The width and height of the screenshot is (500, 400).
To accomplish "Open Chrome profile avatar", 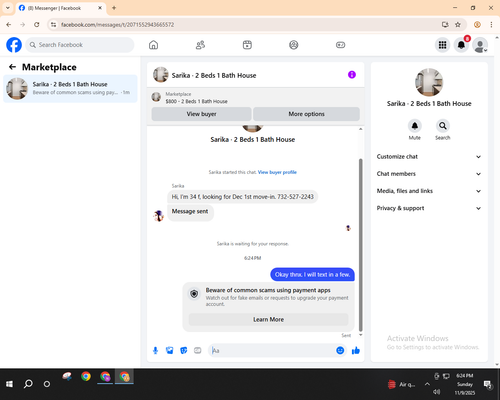I will click(477, 25).
